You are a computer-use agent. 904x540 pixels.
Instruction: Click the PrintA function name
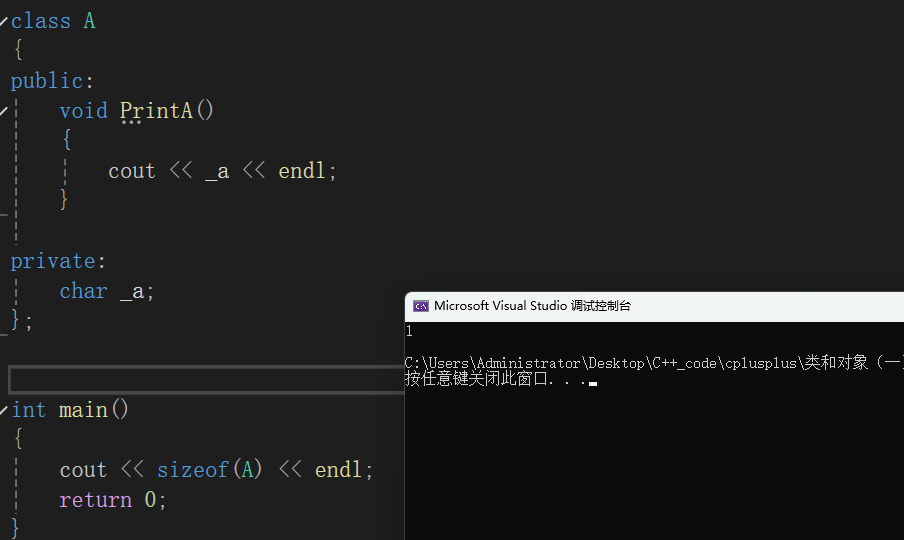[x=156, y=111]
